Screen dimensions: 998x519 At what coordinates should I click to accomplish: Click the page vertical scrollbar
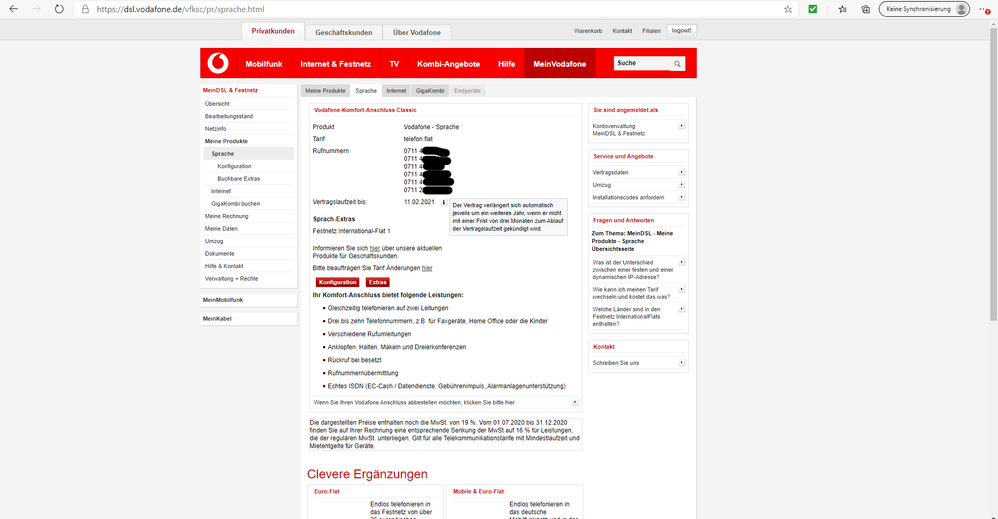pos(994,172)
